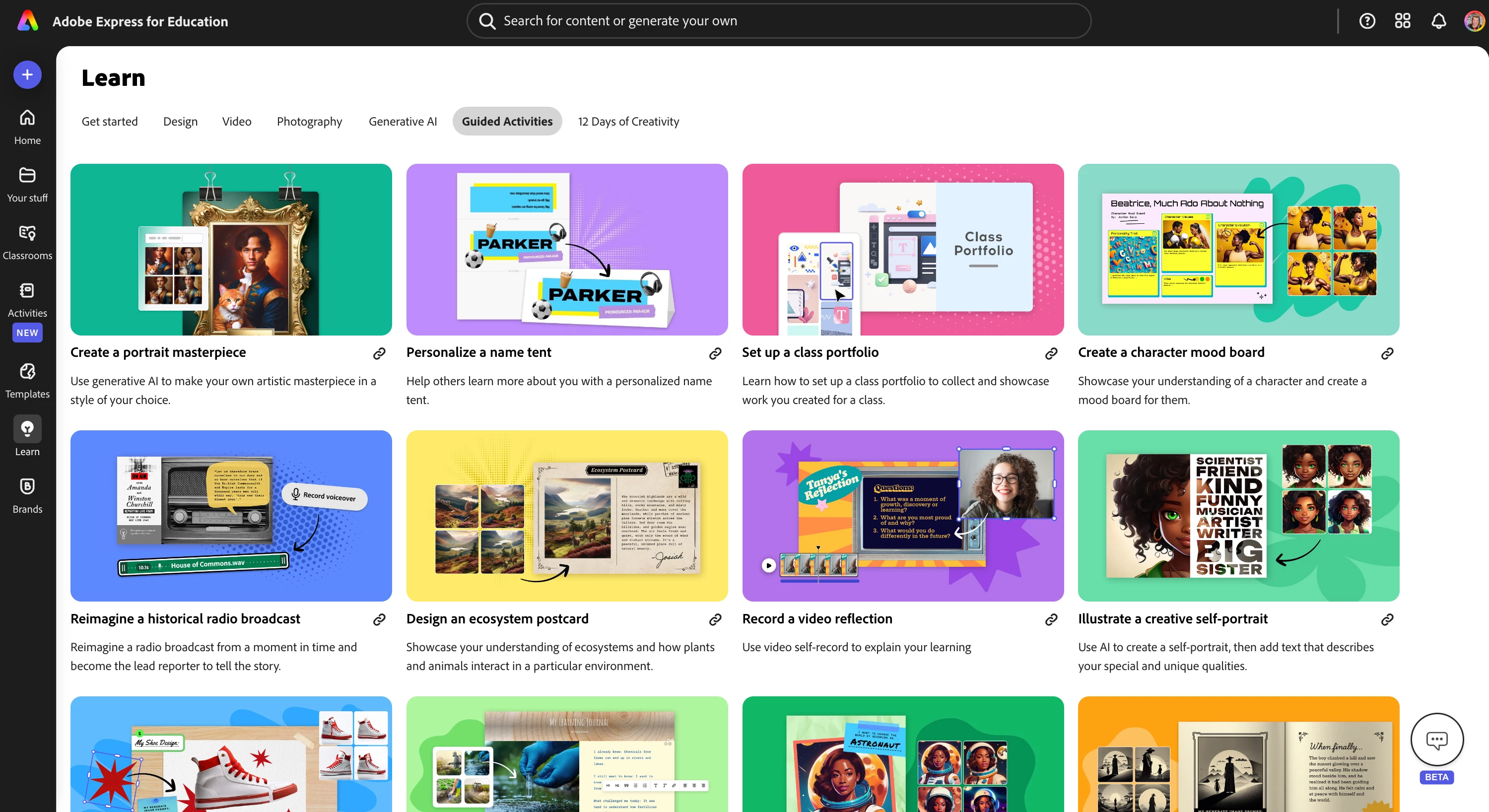Open Templates from the sidebar
Viewport: 1489px width, 812px height.
click(27, 380)
